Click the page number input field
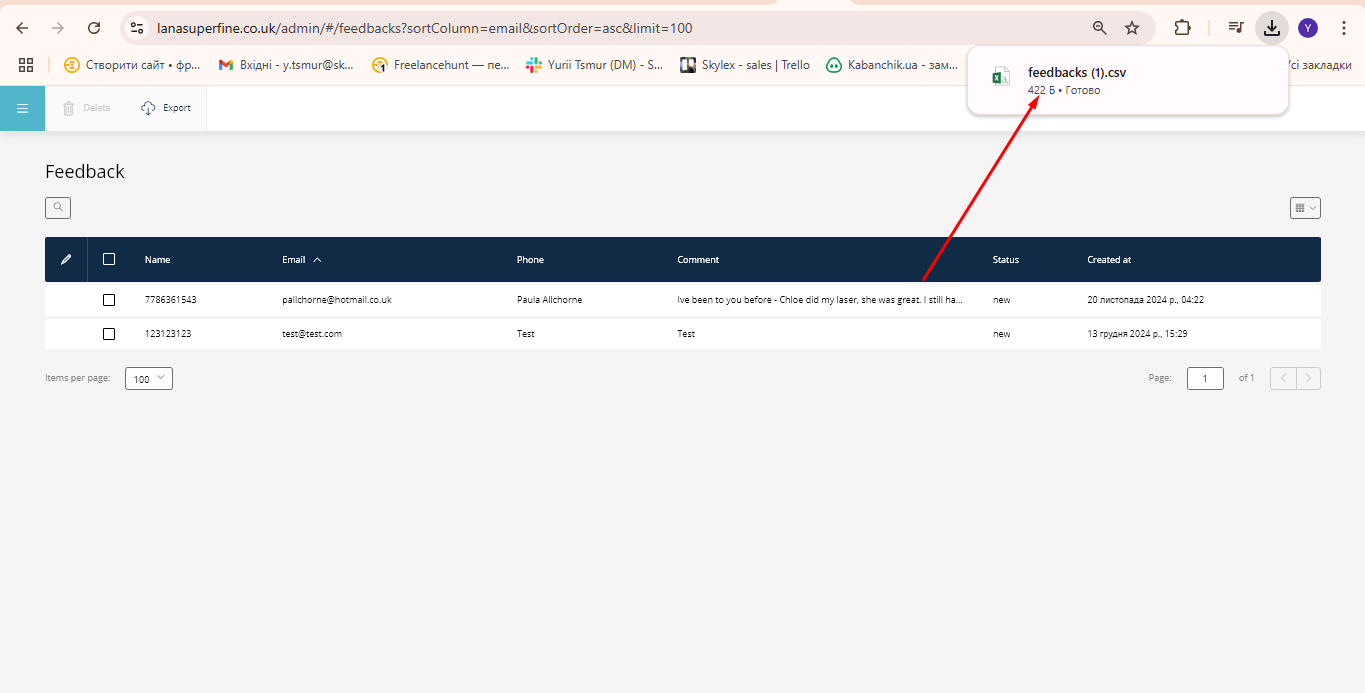 pyautogui.click(x=1205, y=378)
